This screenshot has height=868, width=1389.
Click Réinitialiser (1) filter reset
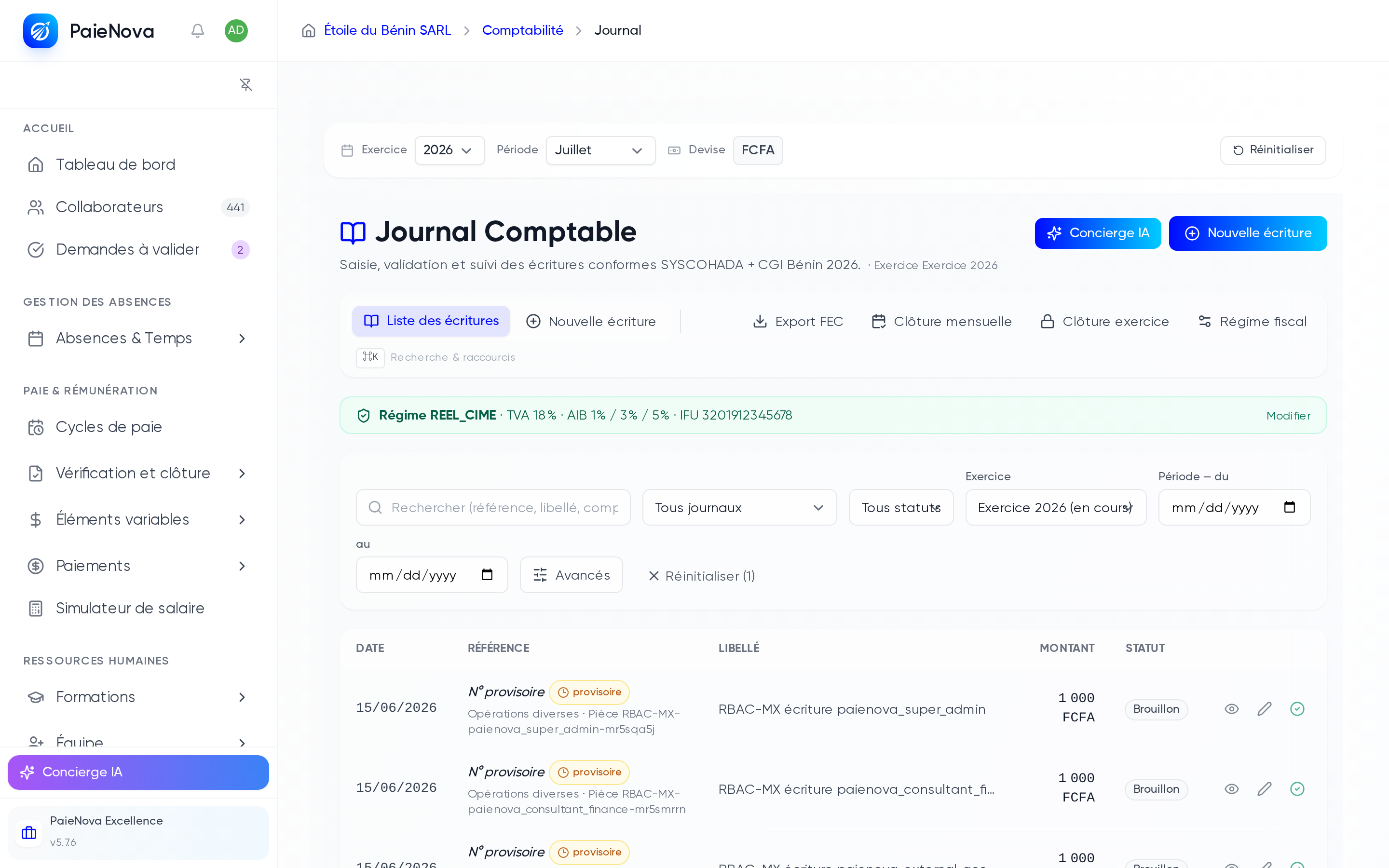point(701,576)
